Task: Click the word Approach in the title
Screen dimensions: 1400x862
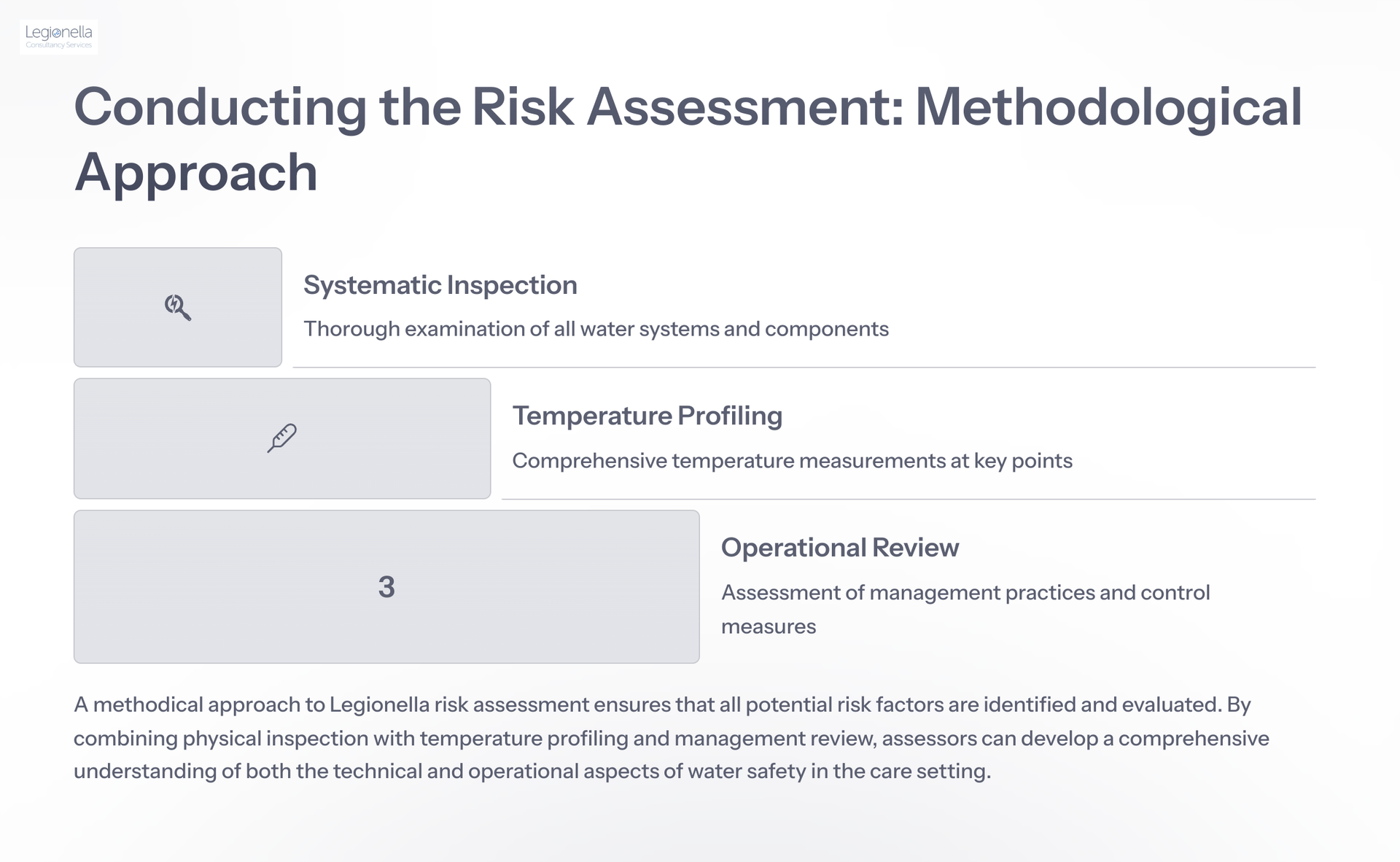Action: coord(196,173)
